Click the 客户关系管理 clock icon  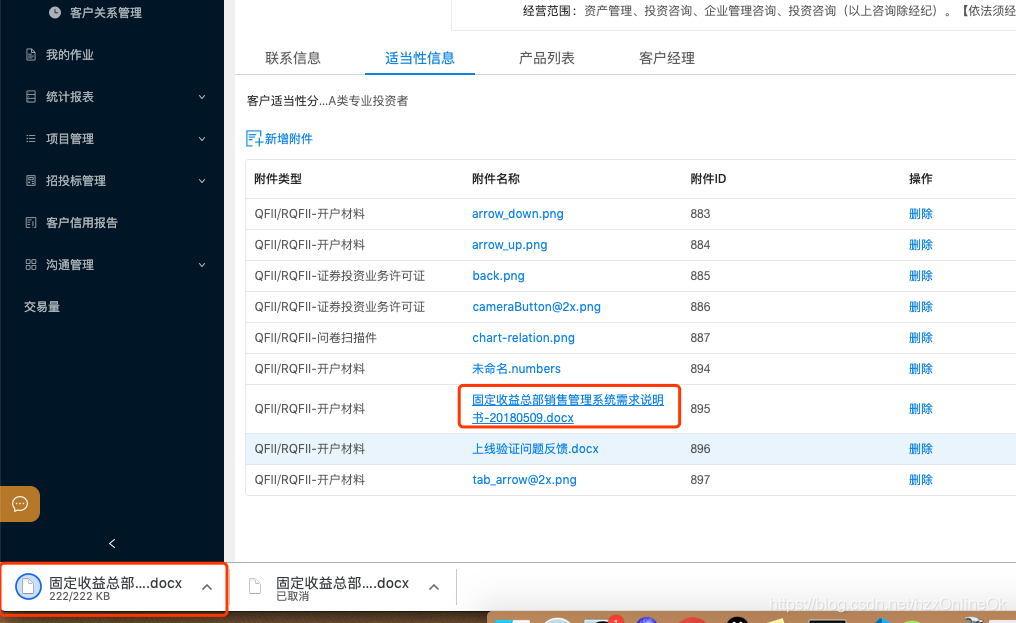coord(55,12)
